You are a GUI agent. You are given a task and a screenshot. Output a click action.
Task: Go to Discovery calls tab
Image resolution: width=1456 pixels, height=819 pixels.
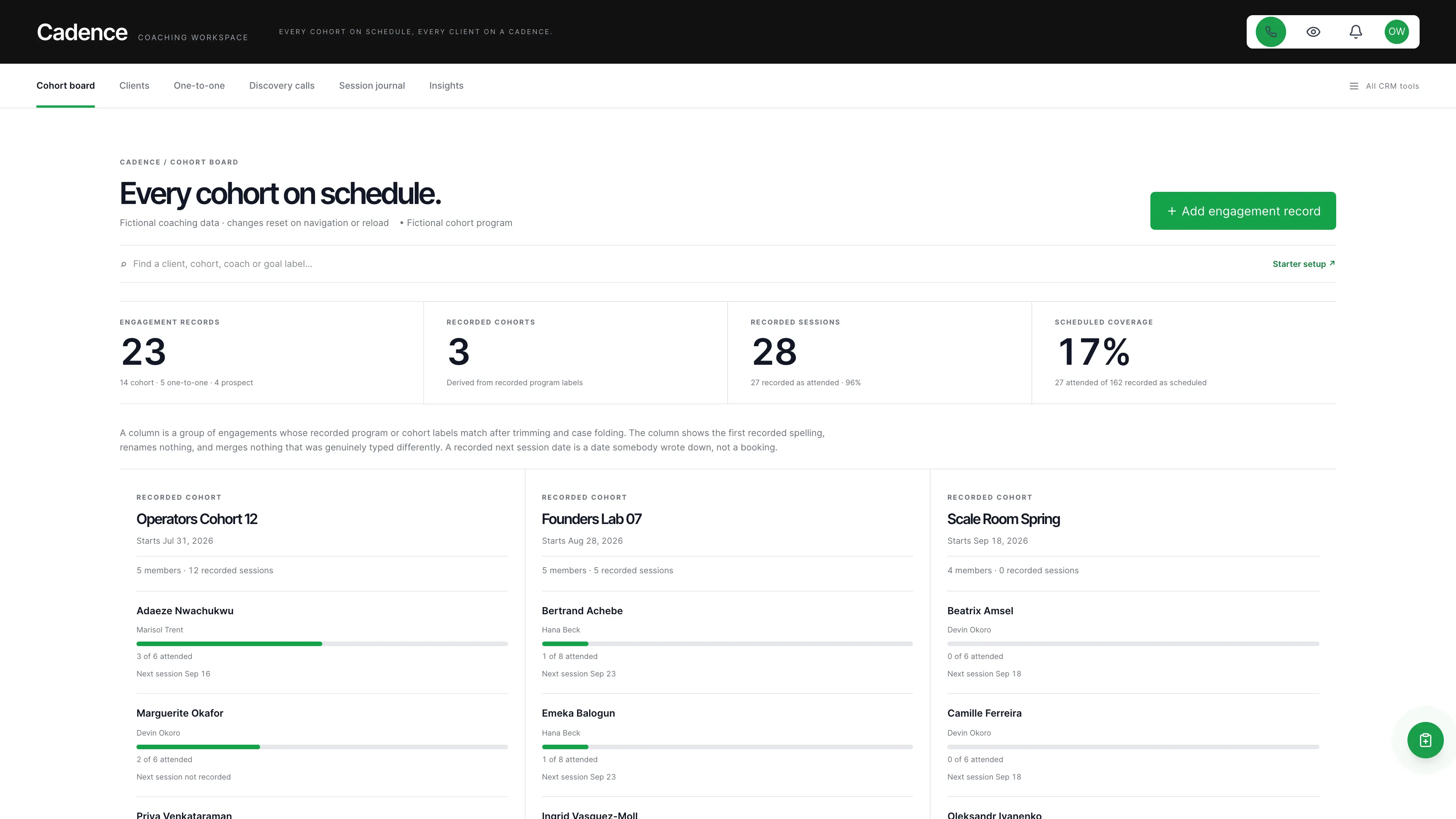(281, 85)
